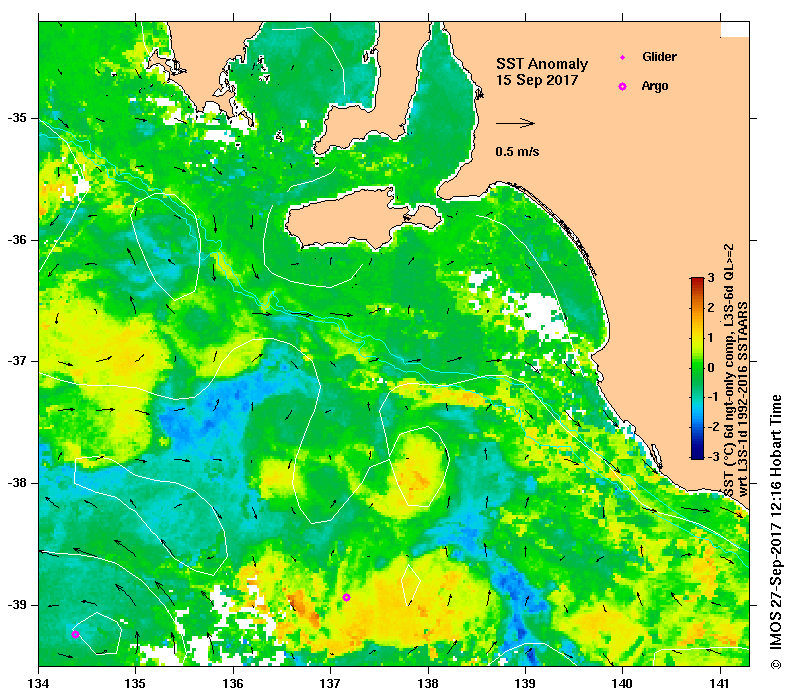
Task: Click the 137 longitude axis label
Action: [330, 684]
